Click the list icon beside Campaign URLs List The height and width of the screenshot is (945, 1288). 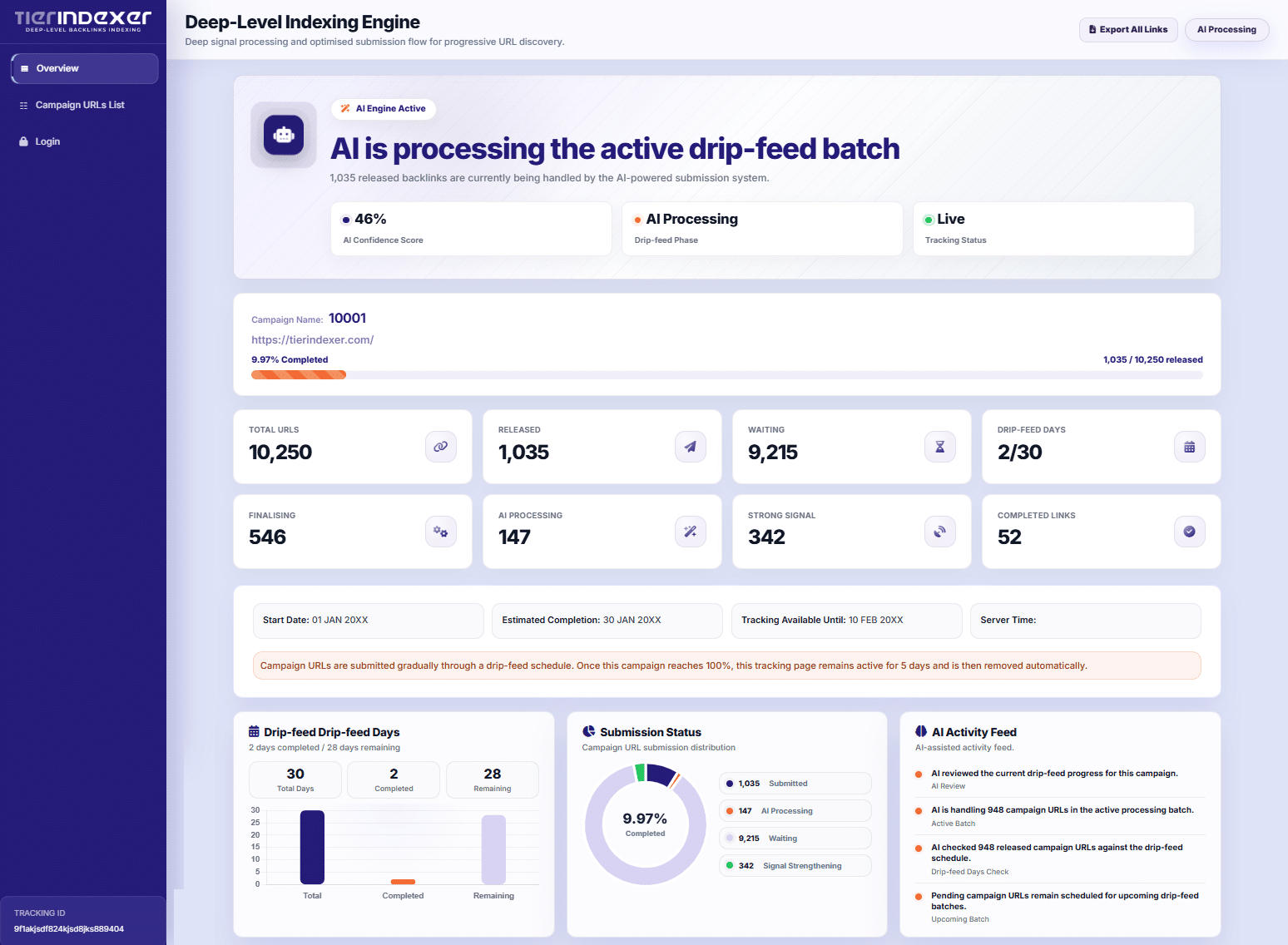(x=24, y=106)
